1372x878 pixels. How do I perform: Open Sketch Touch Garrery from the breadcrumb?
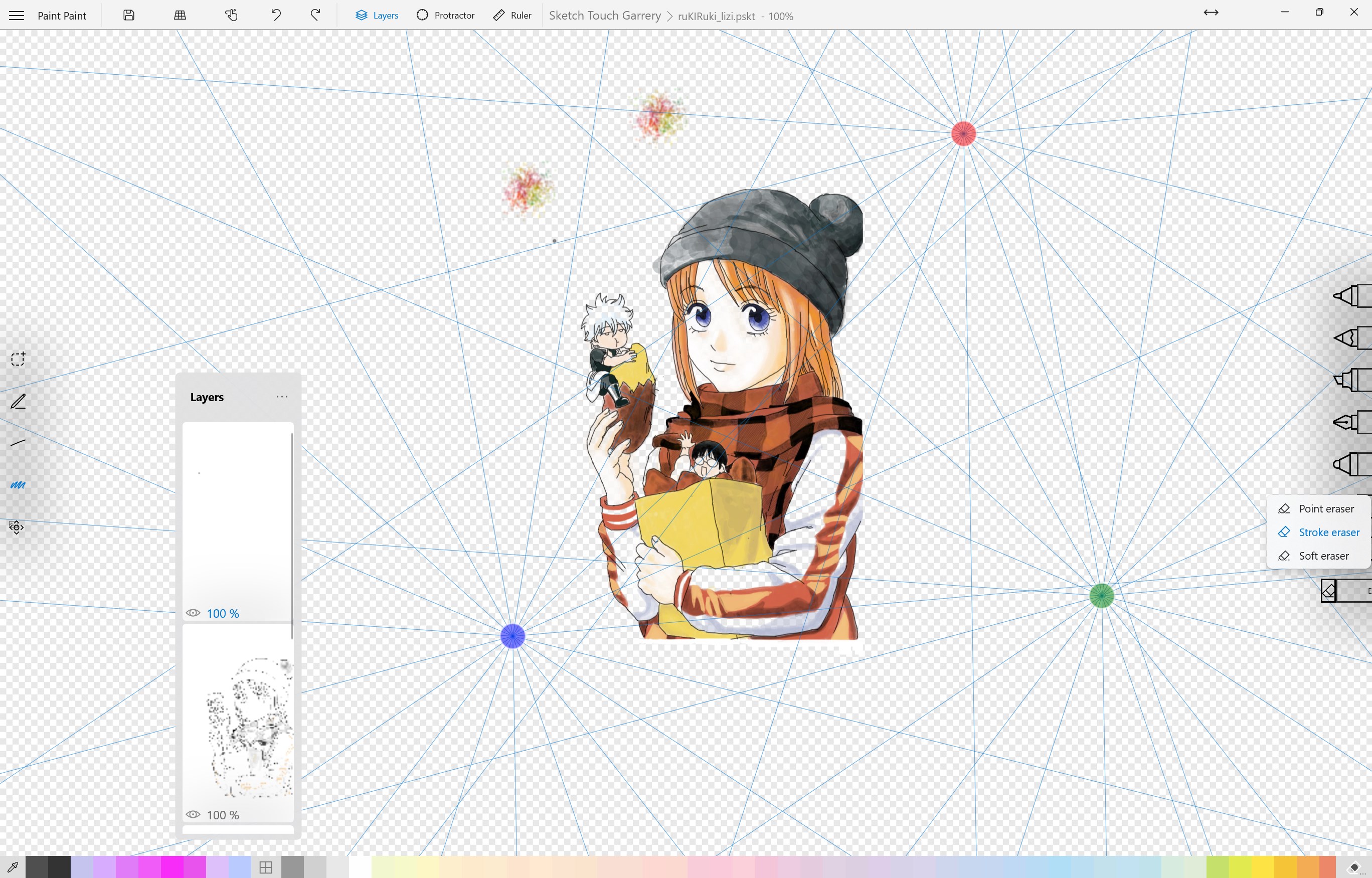click(604, 16)
